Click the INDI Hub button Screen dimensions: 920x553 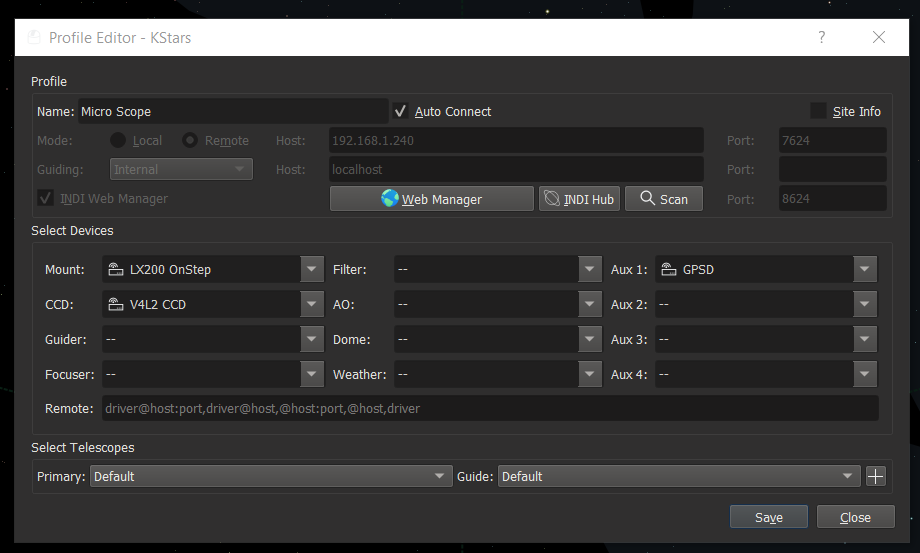click(x=579, y=199)
